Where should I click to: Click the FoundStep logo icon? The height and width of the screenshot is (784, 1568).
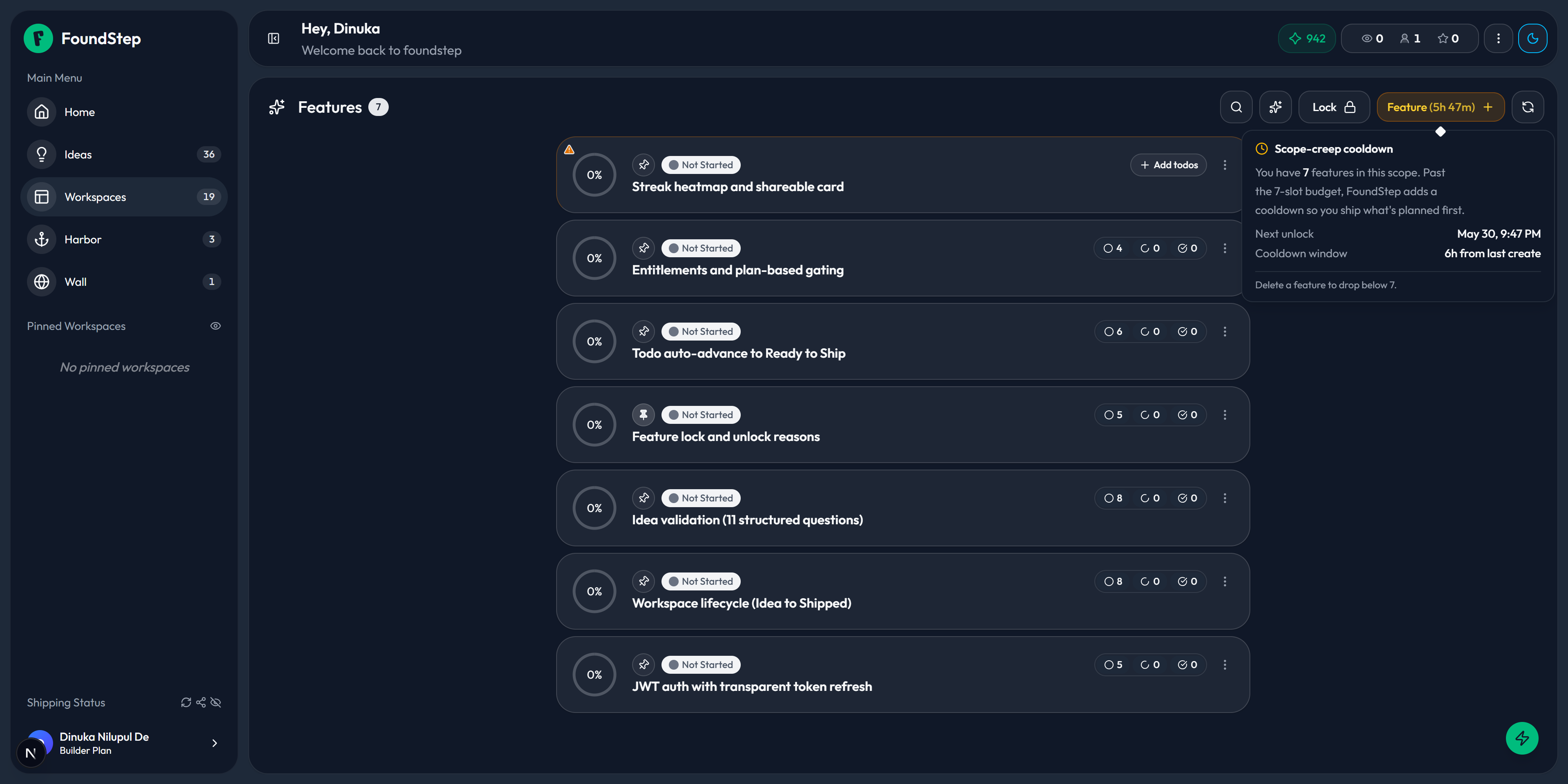coord(38,38)
